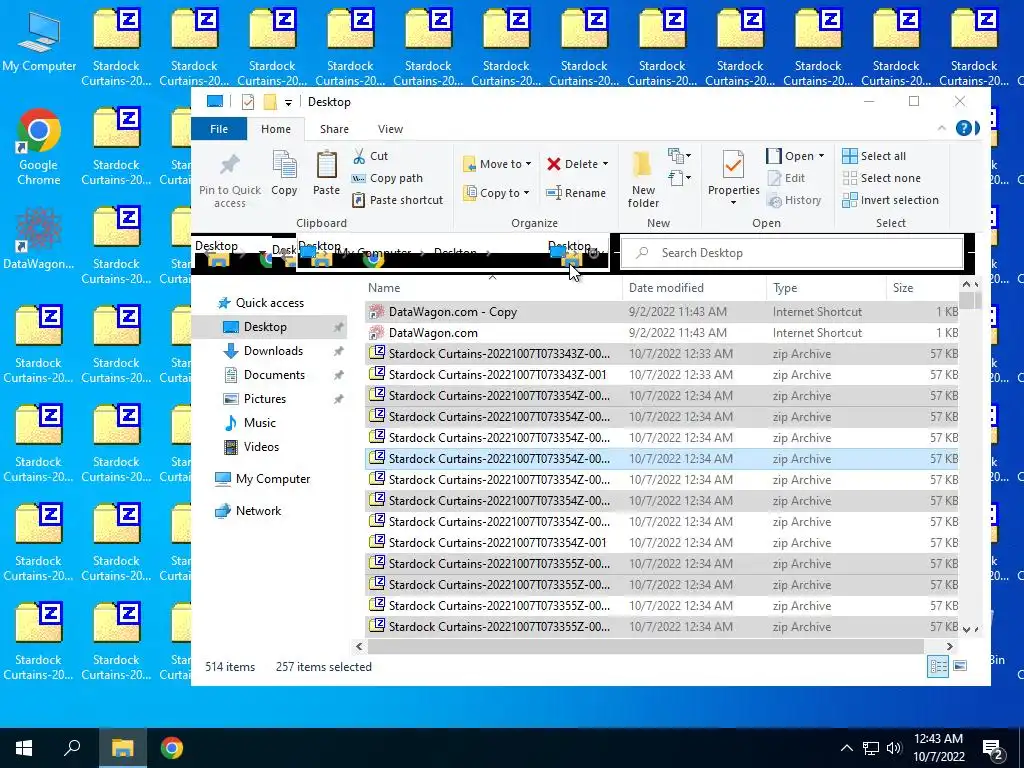Open the notification center icon
Image resolution: width=1024 pixels, height=768 pixels.
point(993,748)
